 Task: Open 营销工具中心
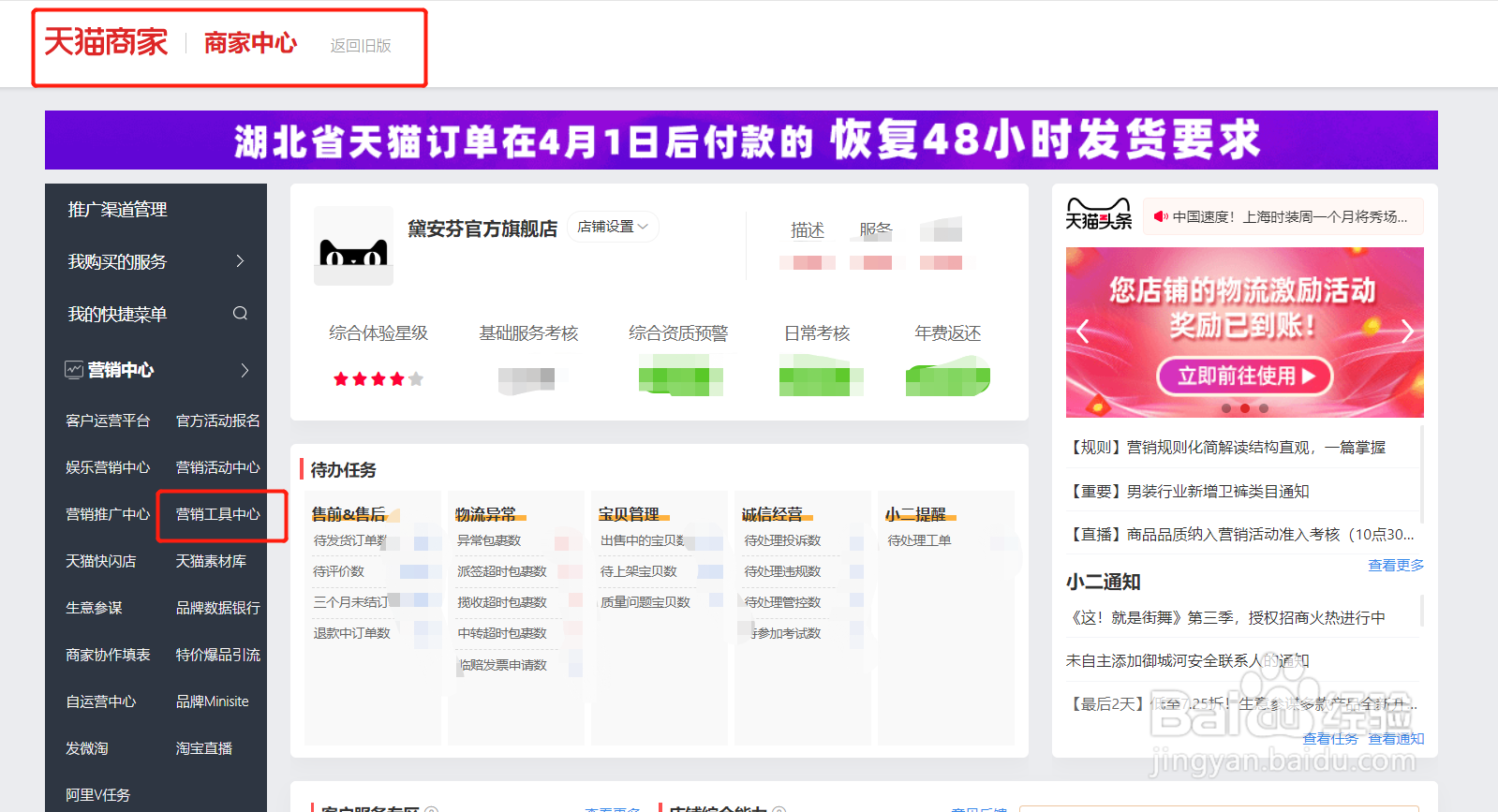(x=218, y=514)
